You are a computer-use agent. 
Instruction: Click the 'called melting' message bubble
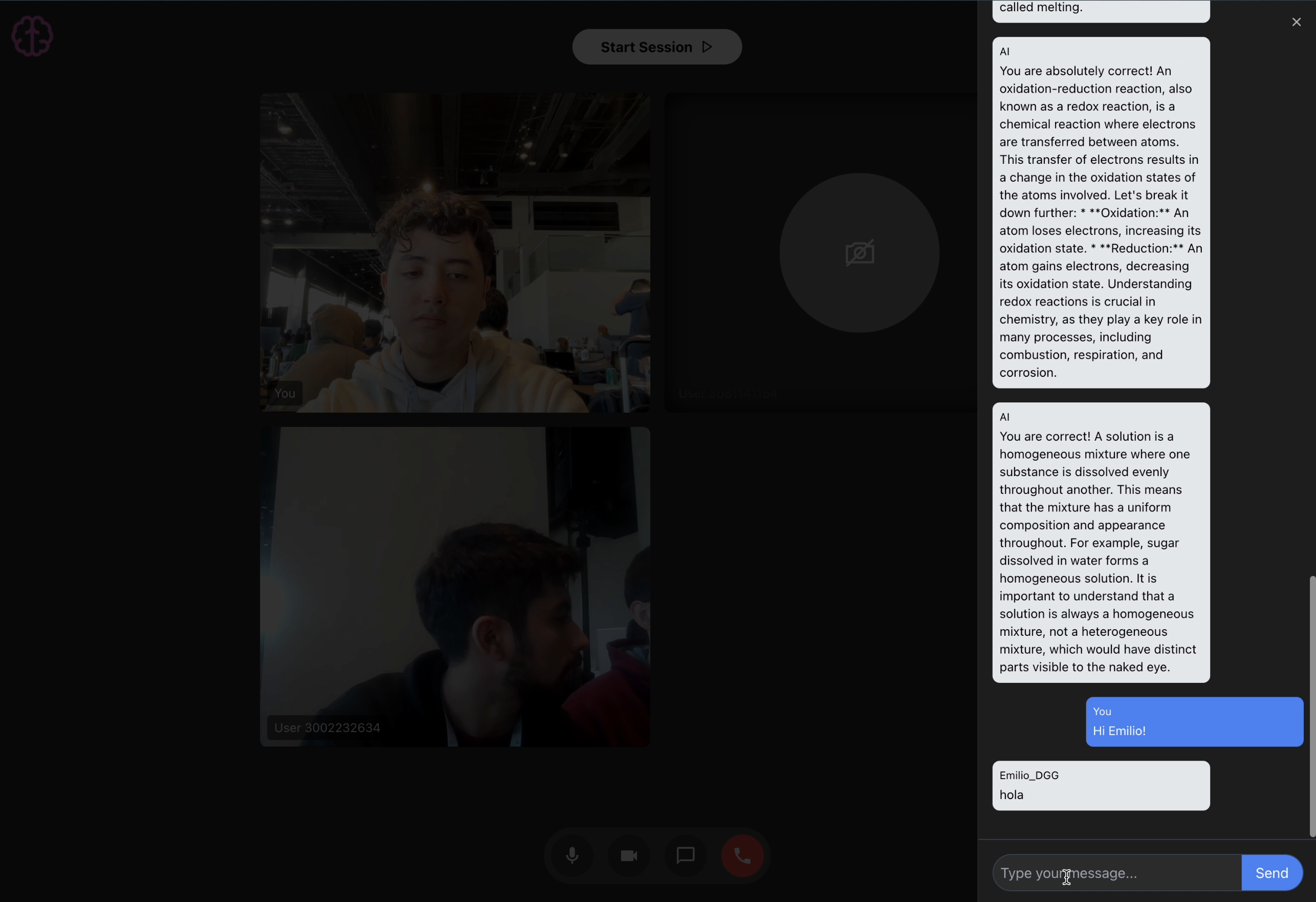coord(1100,9)
